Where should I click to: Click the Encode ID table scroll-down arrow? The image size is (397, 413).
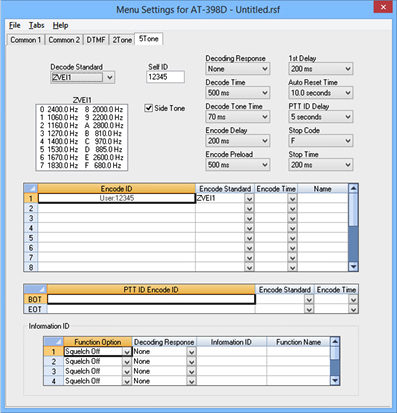pos(353,267)
